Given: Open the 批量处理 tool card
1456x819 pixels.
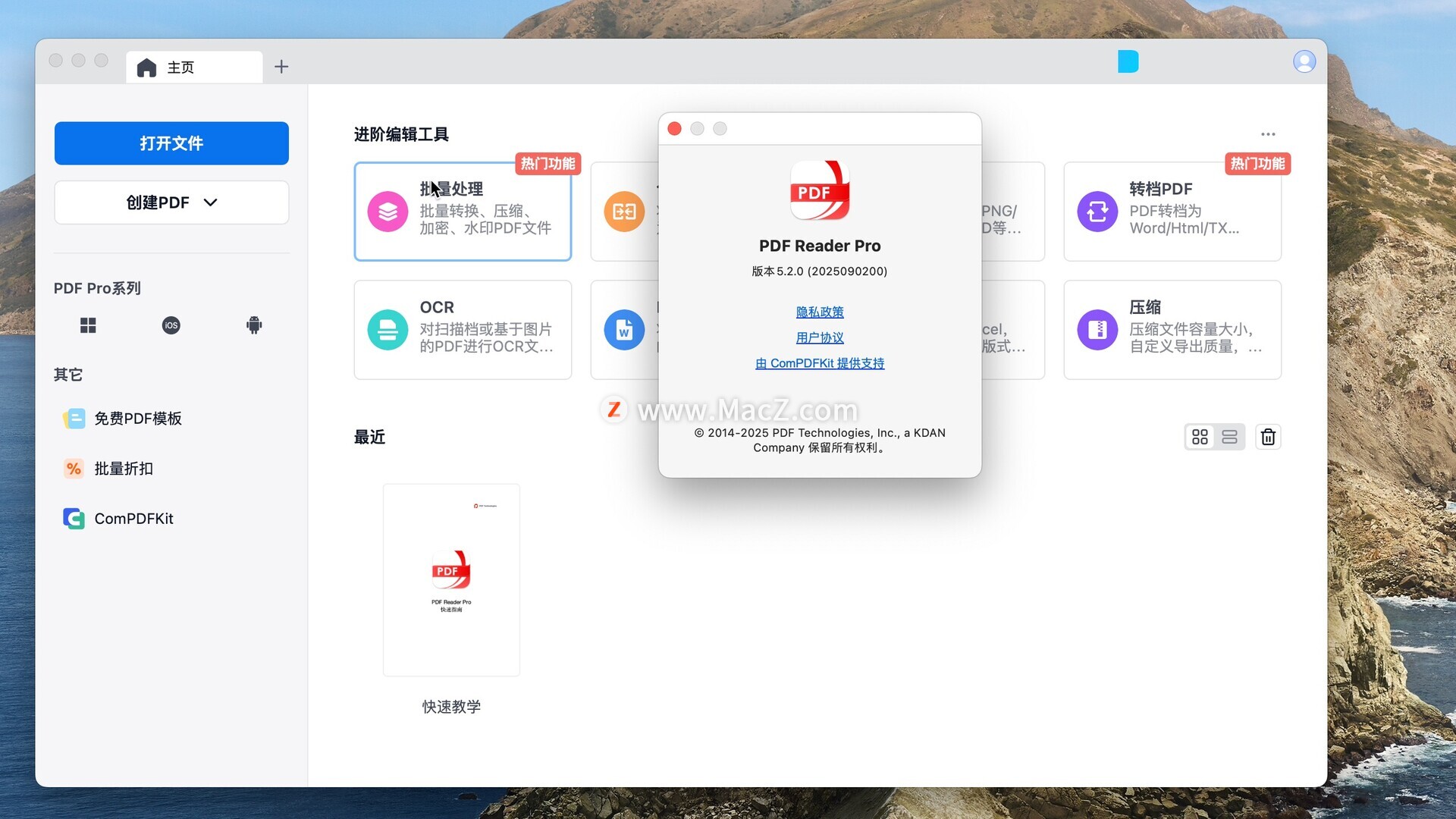Looking at the screenshot, I should [463, 212].
